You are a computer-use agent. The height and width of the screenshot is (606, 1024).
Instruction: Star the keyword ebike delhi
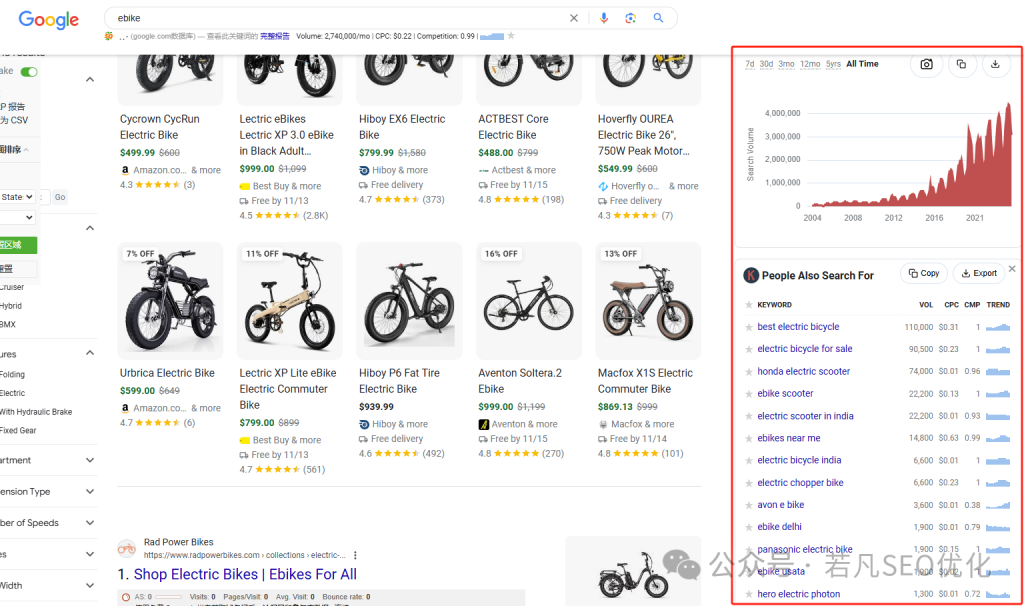coord(748,527)
